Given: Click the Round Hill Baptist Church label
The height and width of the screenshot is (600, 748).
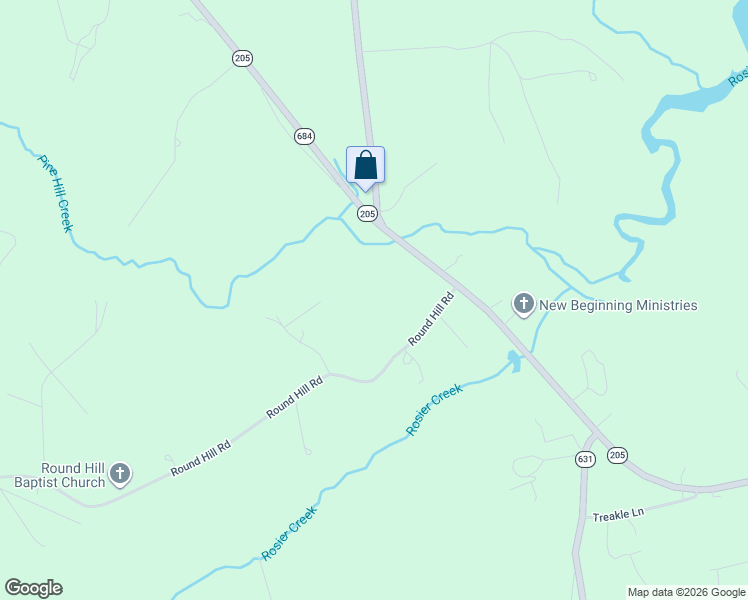Looking at the screenshot, I should coord(60,475).
